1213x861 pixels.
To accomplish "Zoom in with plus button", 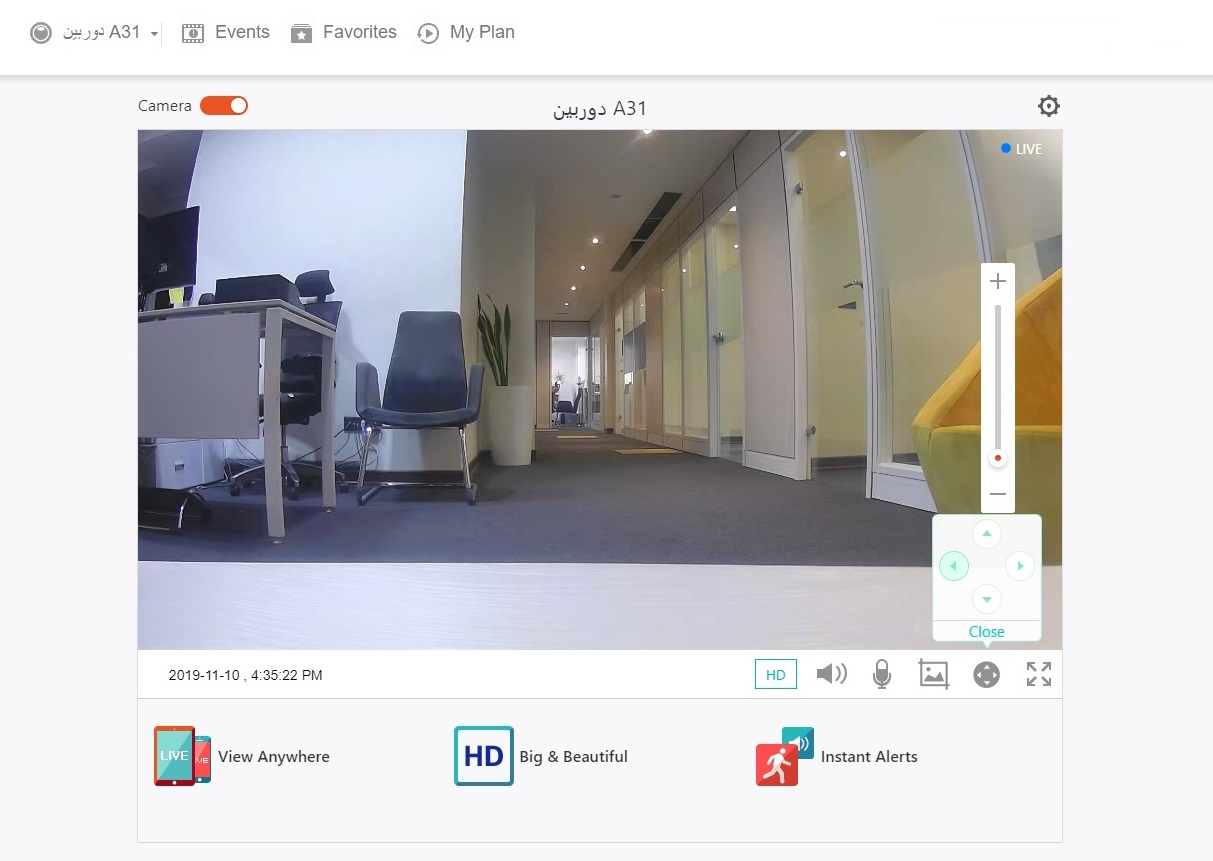I will tap(997, 282).
